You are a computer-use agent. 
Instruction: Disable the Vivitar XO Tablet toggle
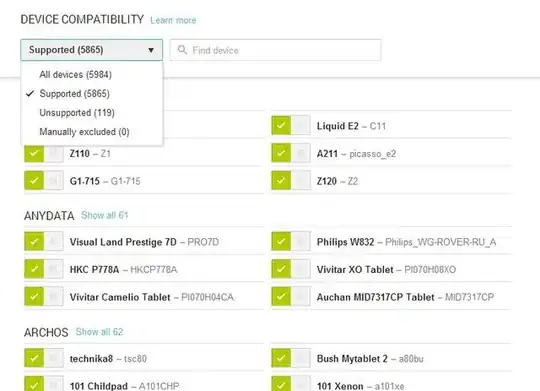291,269
